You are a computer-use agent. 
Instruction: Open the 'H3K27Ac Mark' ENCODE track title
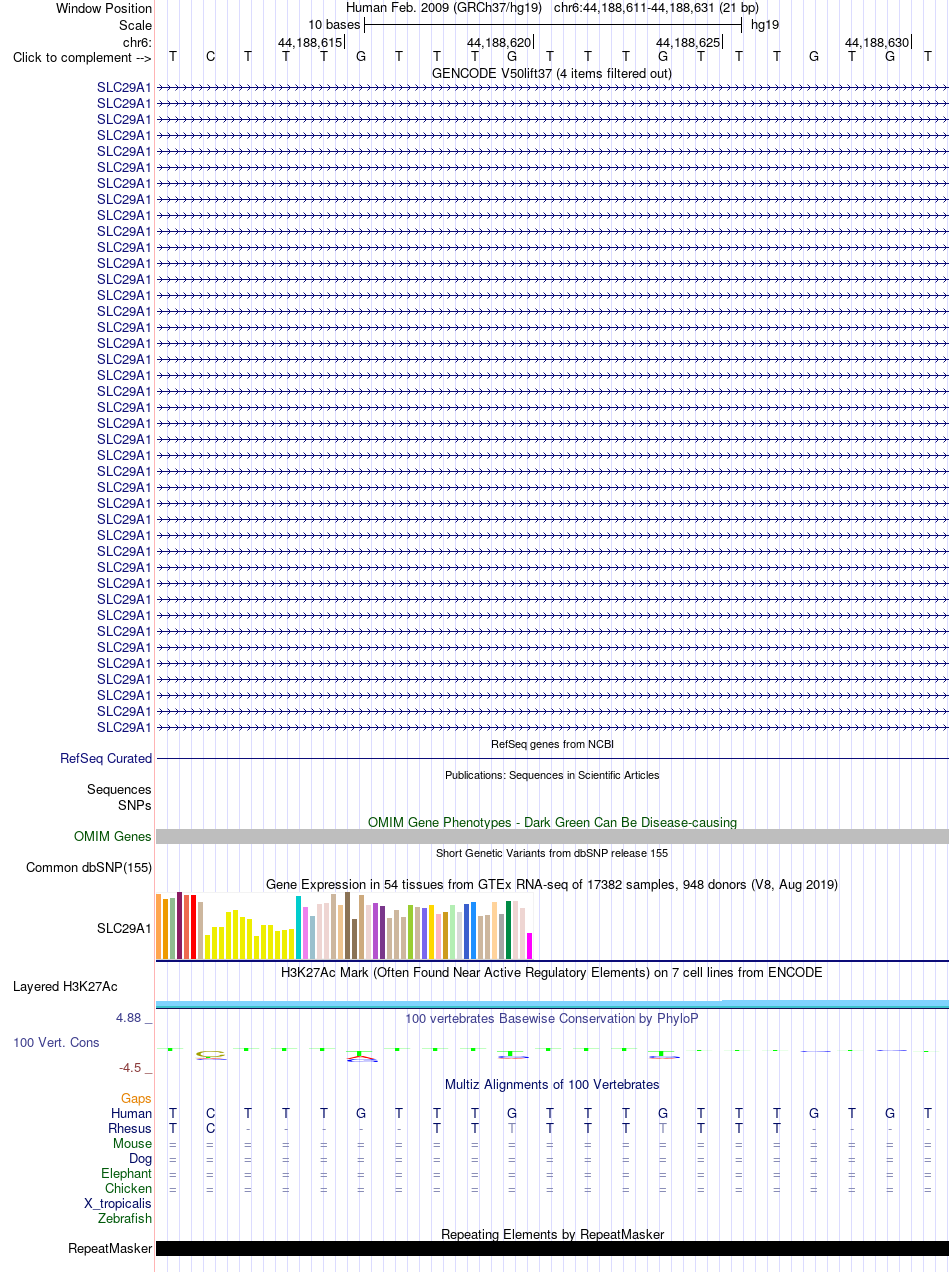[x=552, y=972]
